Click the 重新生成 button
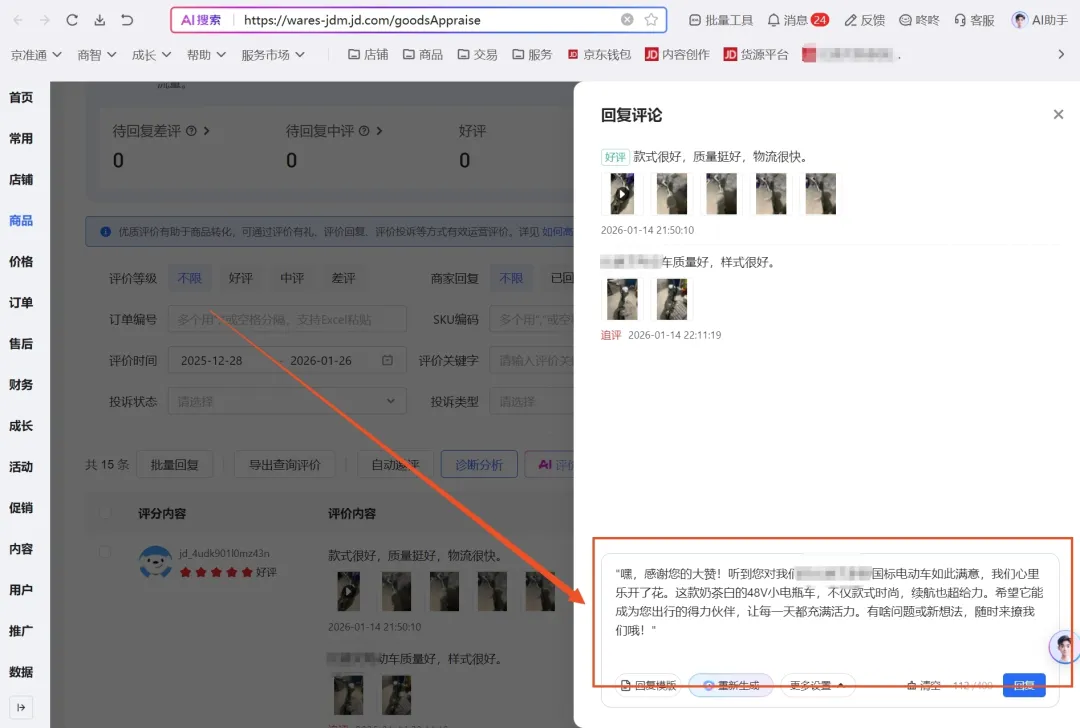Viewport: 1080px width, 728px height. 731,685
